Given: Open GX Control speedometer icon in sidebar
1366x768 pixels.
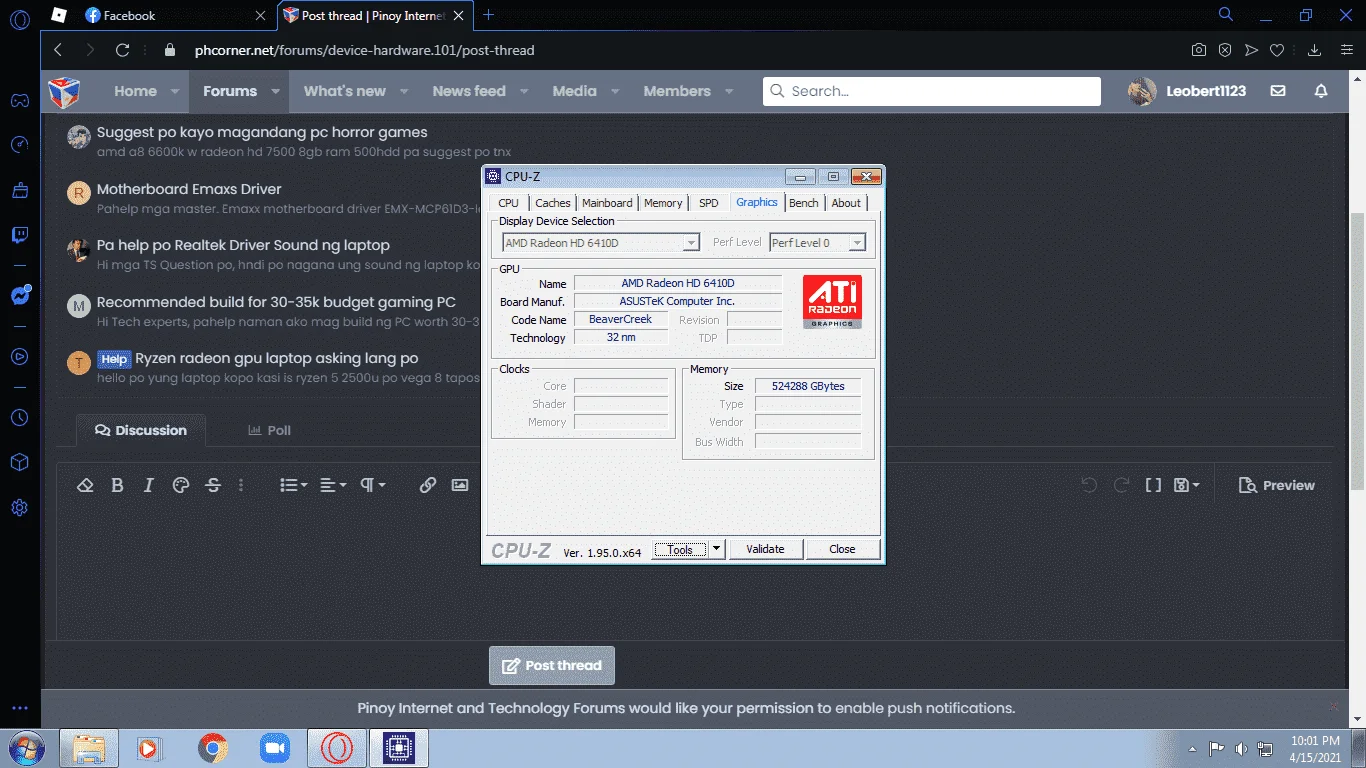Looking at the screenshot, I should [x=19, y=145].
